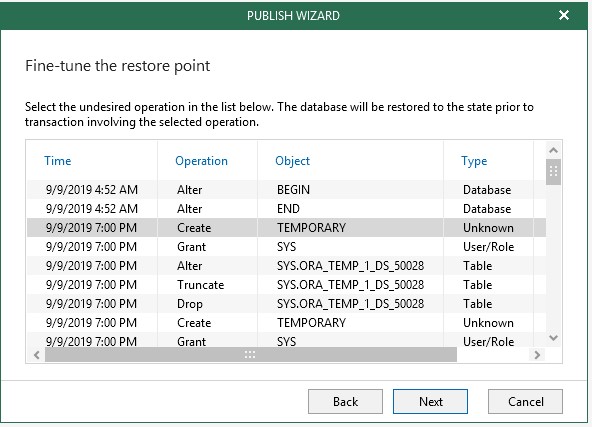Viewport: 592px width, 427px height.
Task: Click the scroll down arrow of list
Action: [x=553, y=338]
